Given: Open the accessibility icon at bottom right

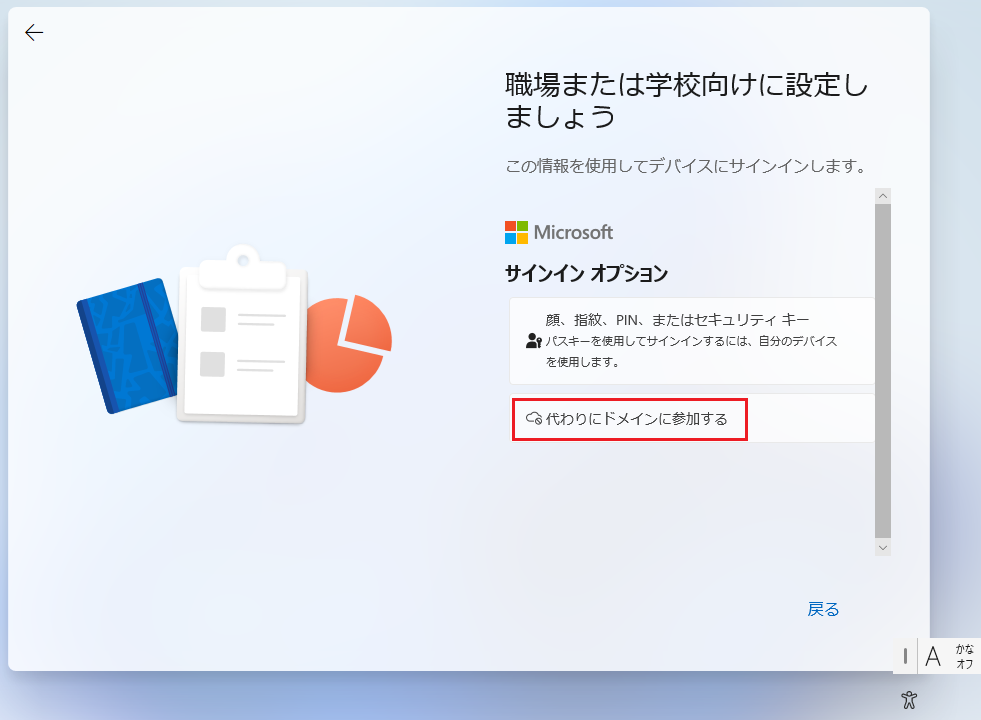Looking at the screenshot, I should pos(909,699).
